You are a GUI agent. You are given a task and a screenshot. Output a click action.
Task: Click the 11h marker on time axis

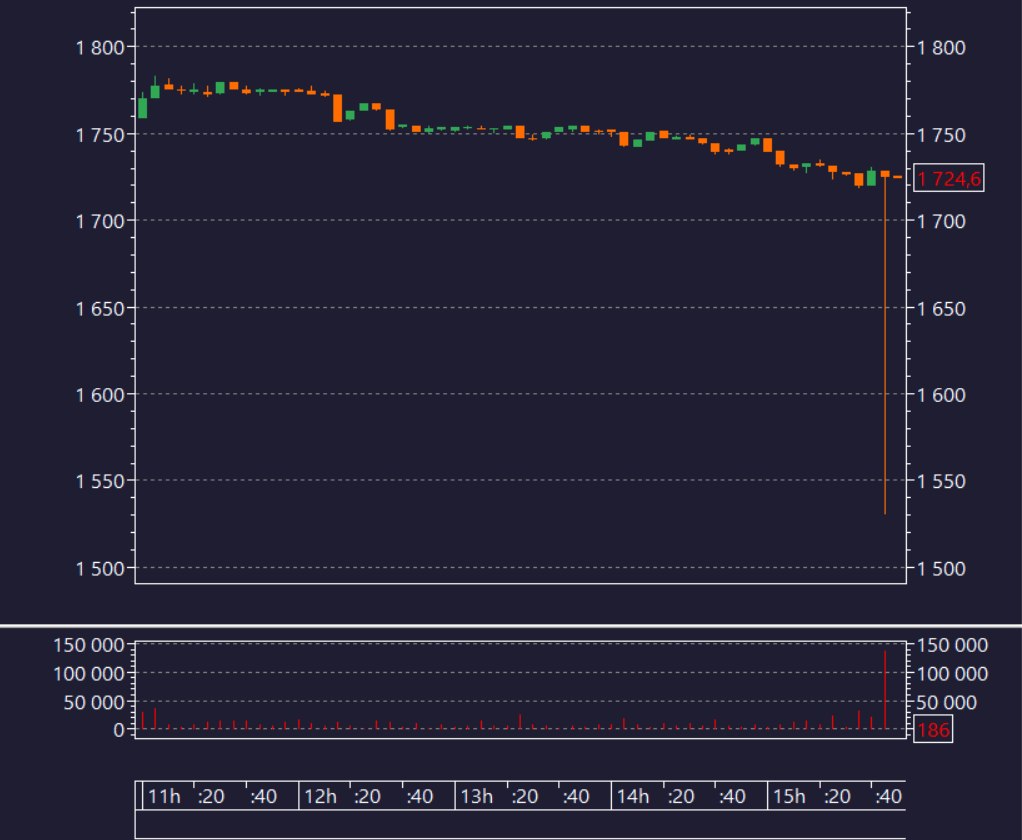coord(164,796)
